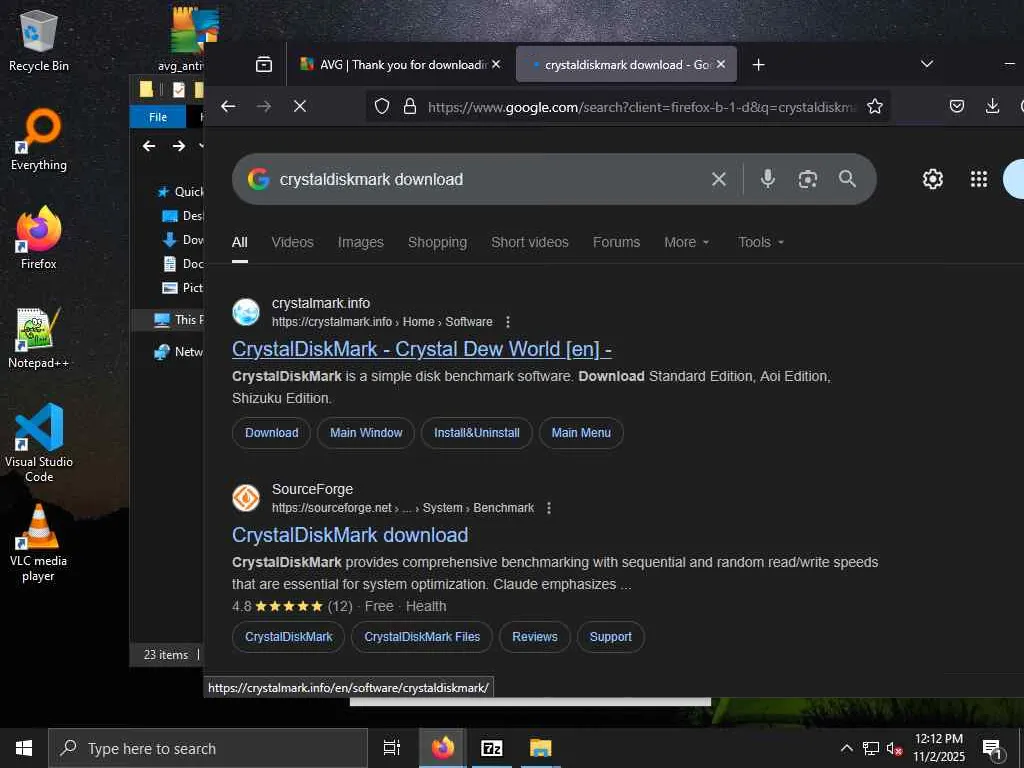Open a new Firefox tab
Screen dimensions: 1024x768
(x=758, y=65)
